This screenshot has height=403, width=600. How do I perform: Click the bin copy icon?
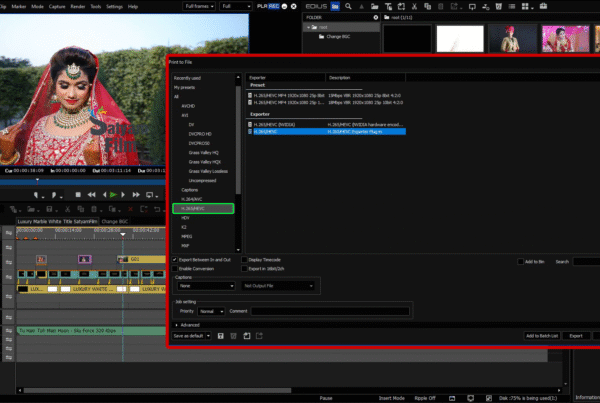coord(427,6)
